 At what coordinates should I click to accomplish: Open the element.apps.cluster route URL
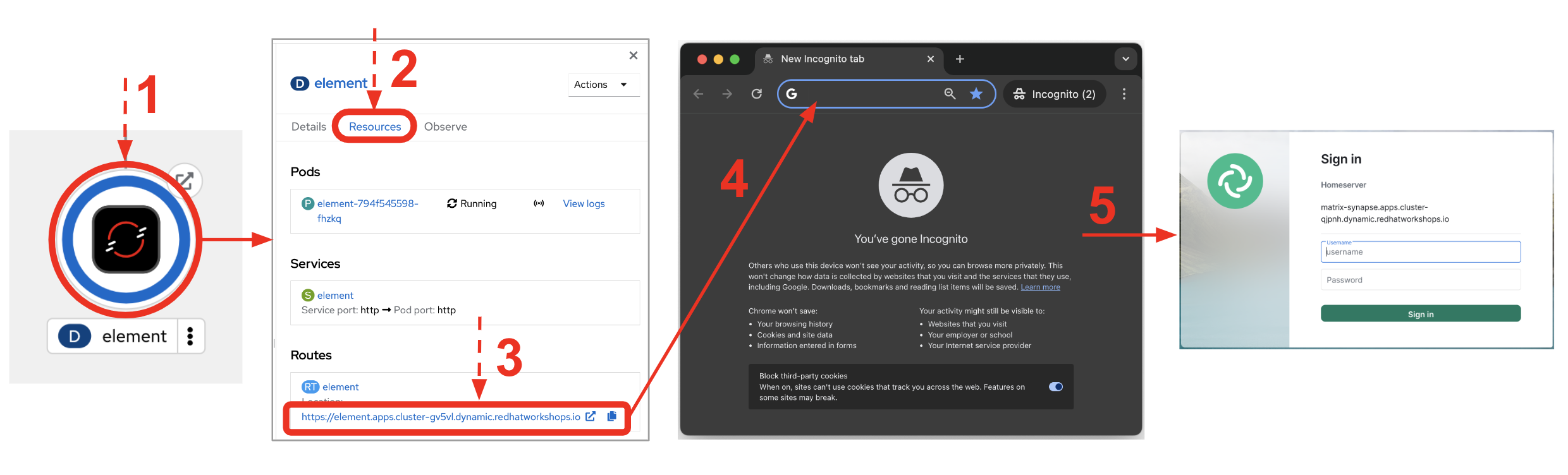pos(441,417)
